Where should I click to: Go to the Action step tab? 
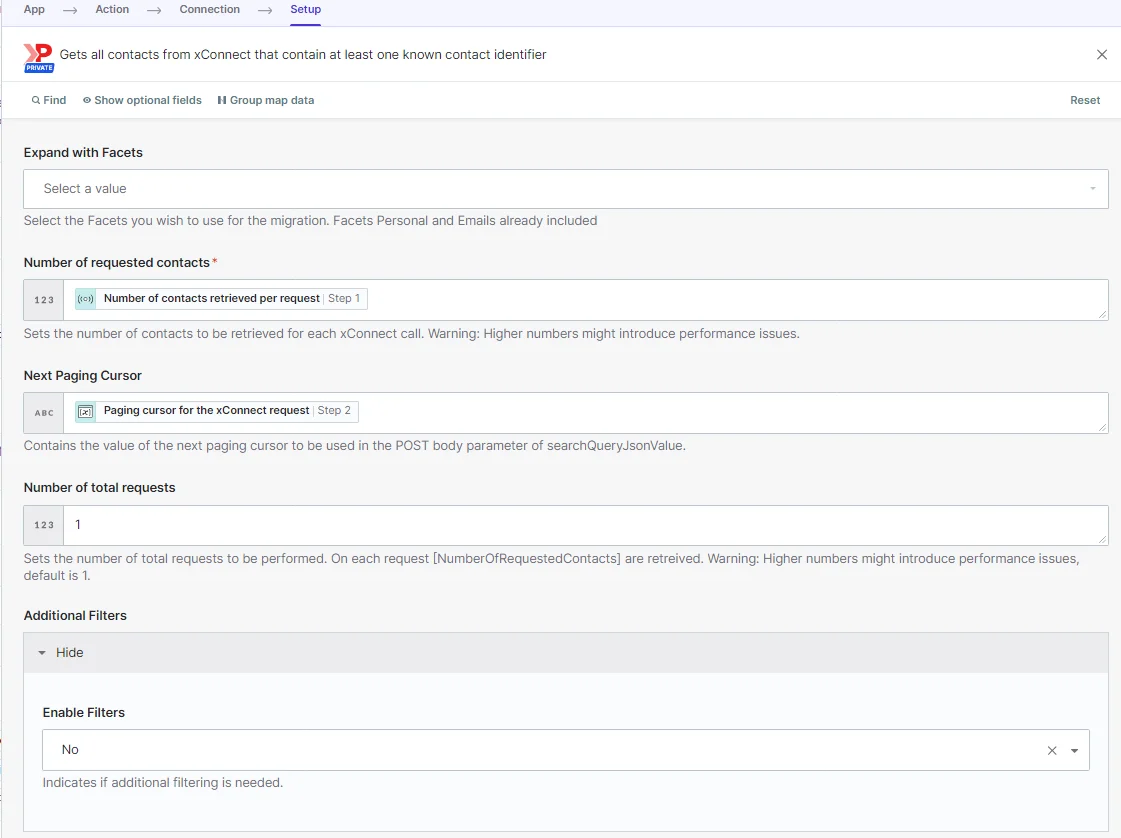click(x=112, y=9)
